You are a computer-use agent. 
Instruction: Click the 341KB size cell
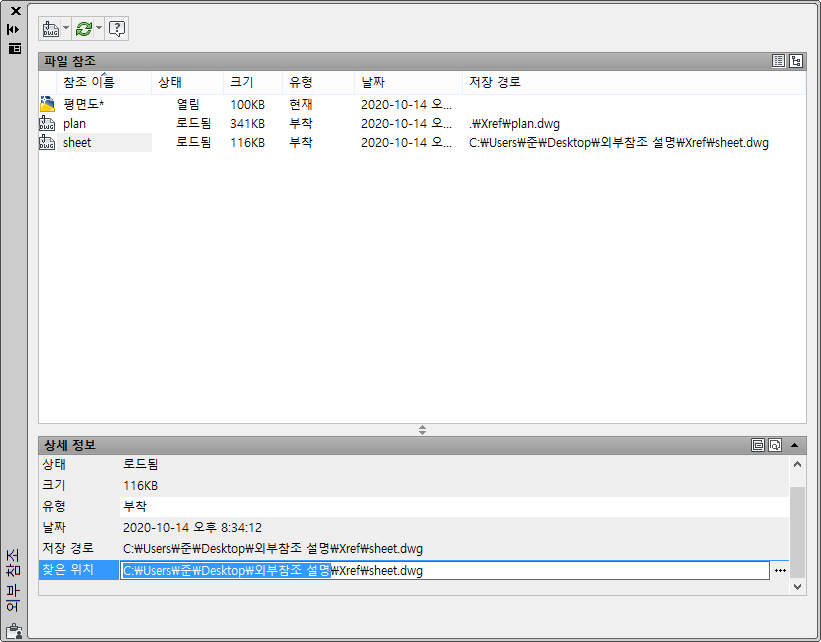(x=247, y=124)
